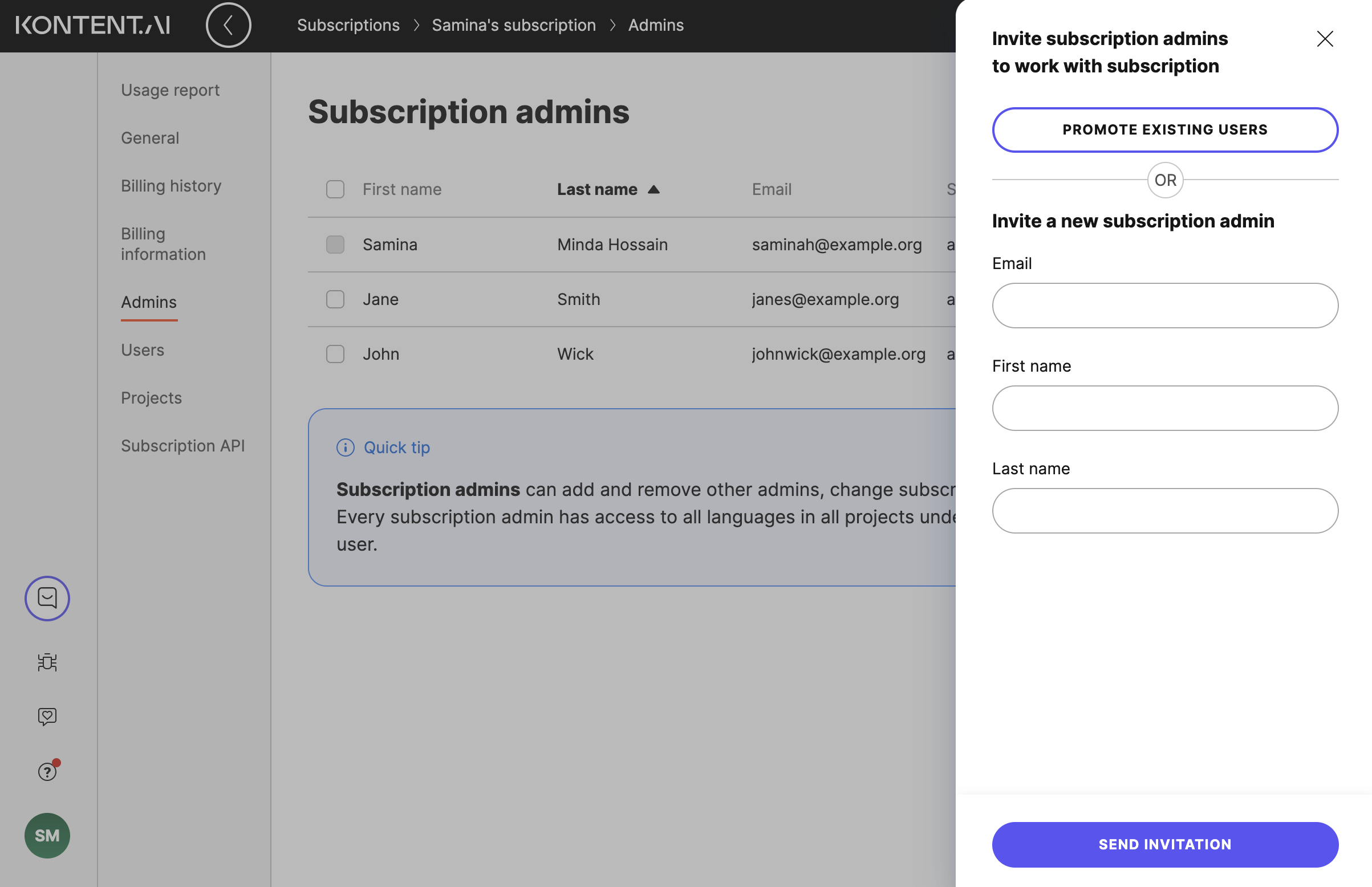Click the PROMOTE EXISTING USERS button
1372x887 pixels.
click(1164, 129)
